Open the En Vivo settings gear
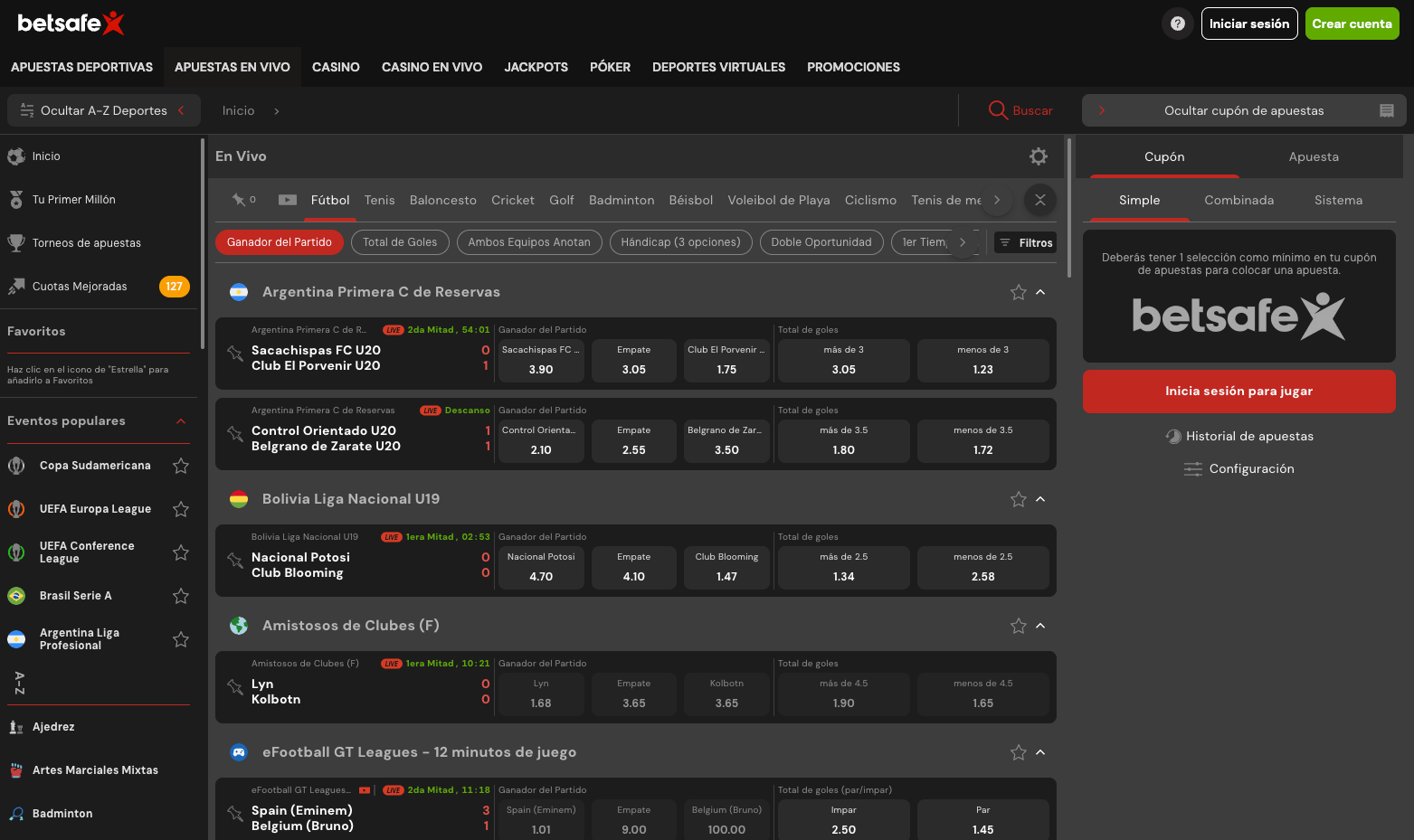 (1039, 156)
